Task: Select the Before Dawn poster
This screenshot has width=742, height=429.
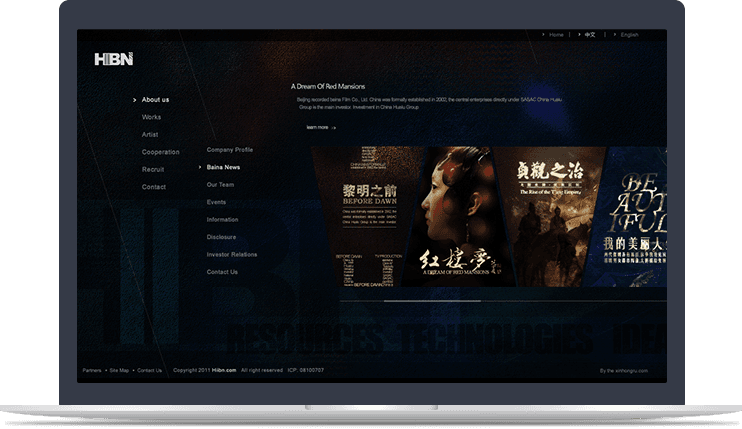Action: tap(368, 217)
